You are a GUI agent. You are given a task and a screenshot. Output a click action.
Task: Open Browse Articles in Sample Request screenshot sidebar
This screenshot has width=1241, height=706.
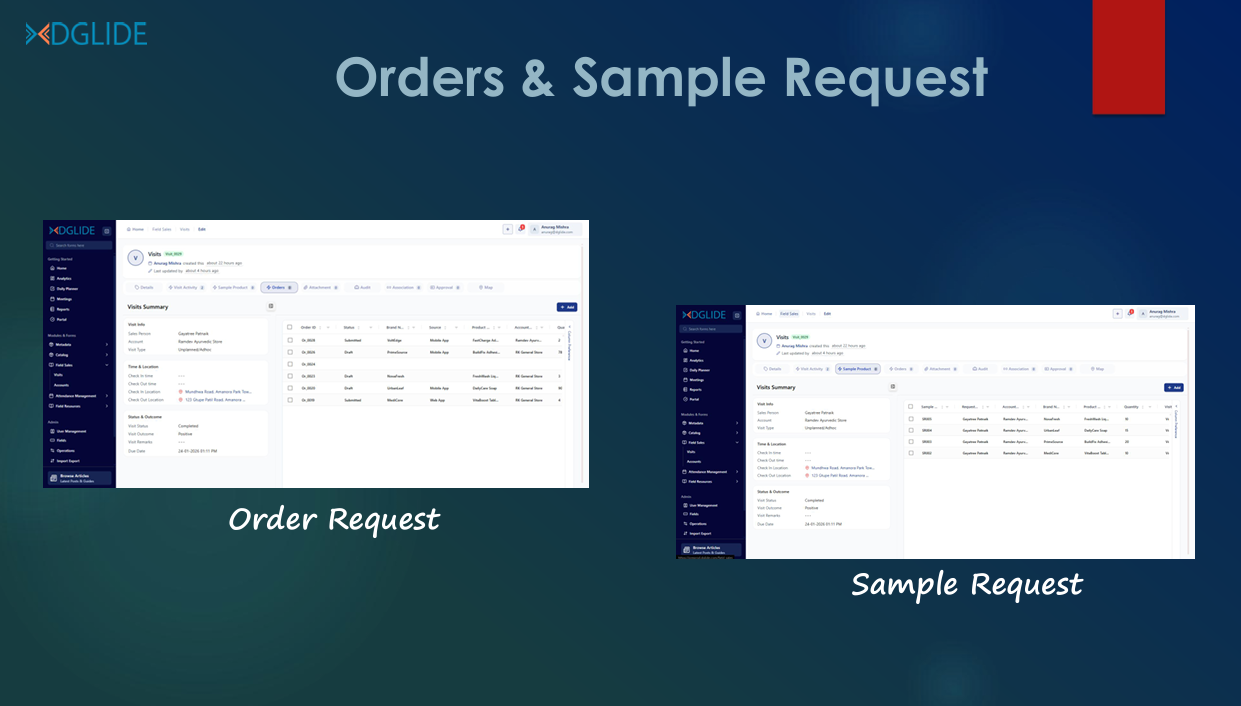point(711,549)
